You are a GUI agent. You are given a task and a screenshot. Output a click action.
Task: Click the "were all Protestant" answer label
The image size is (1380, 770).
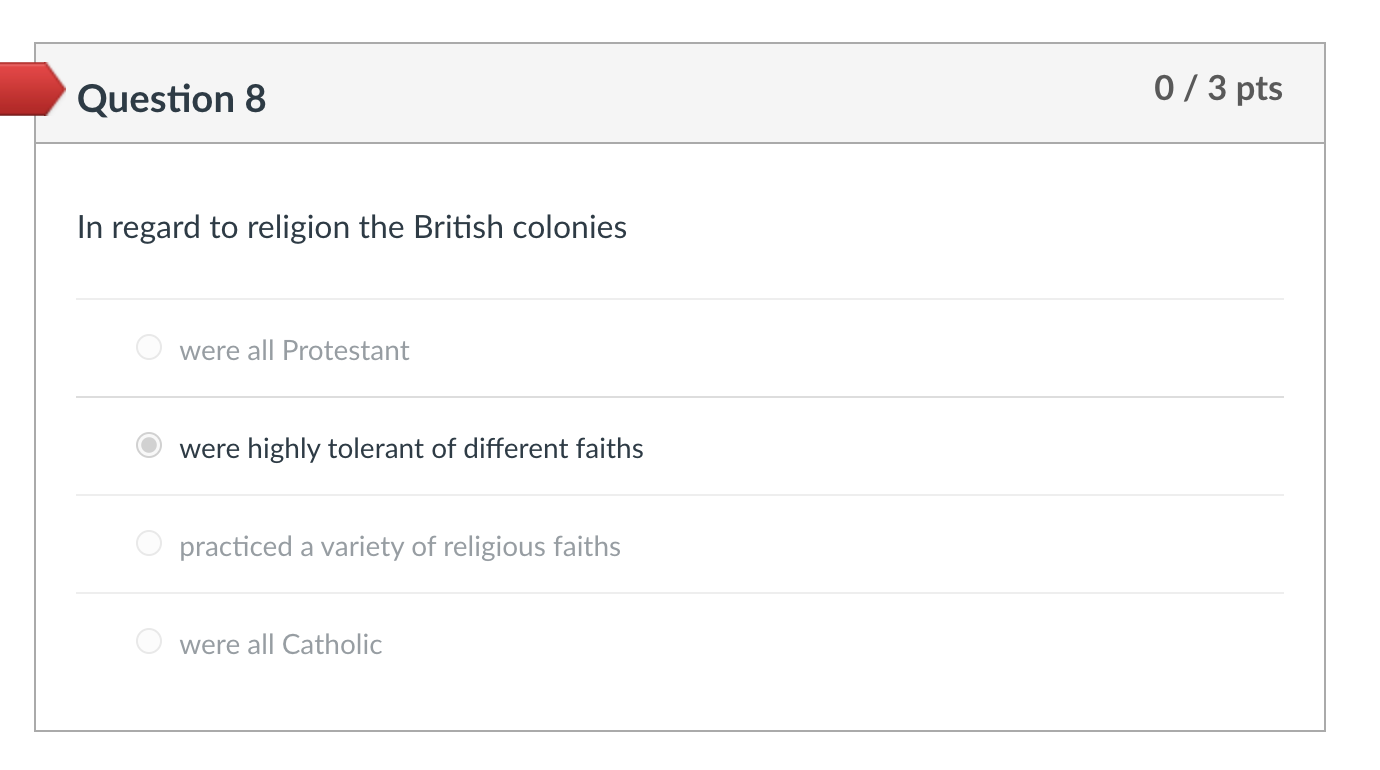click(x=294, y=350)
